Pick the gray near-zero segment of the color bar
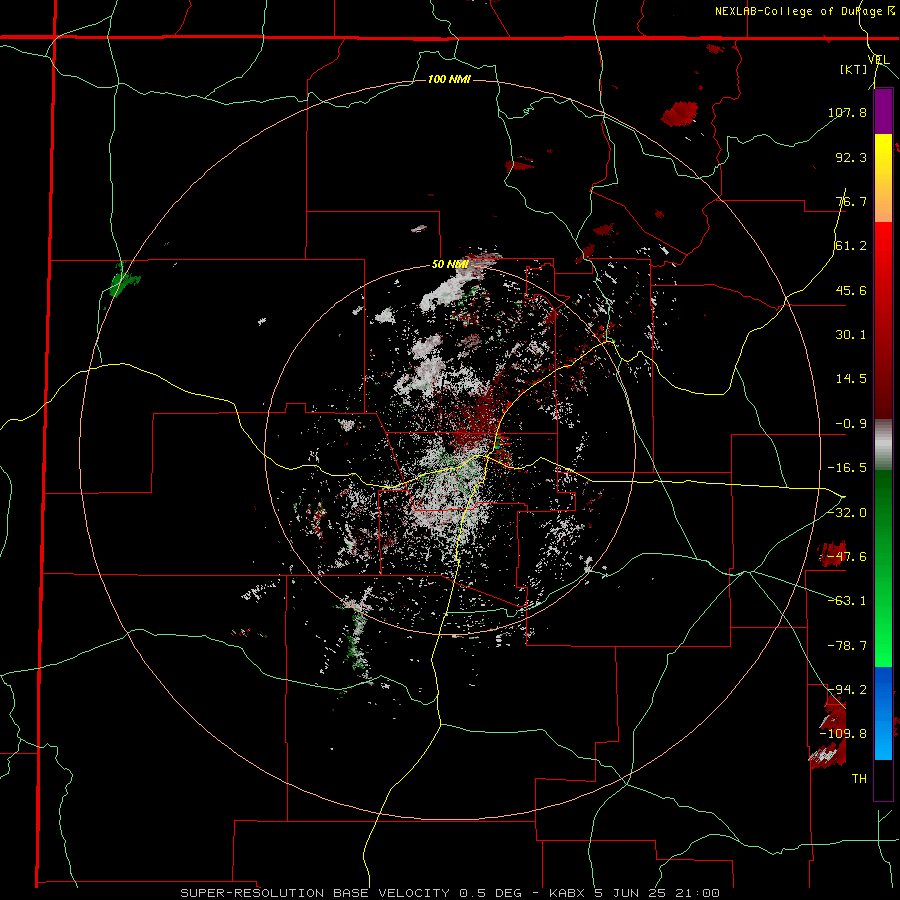 [x=883, y=445]
